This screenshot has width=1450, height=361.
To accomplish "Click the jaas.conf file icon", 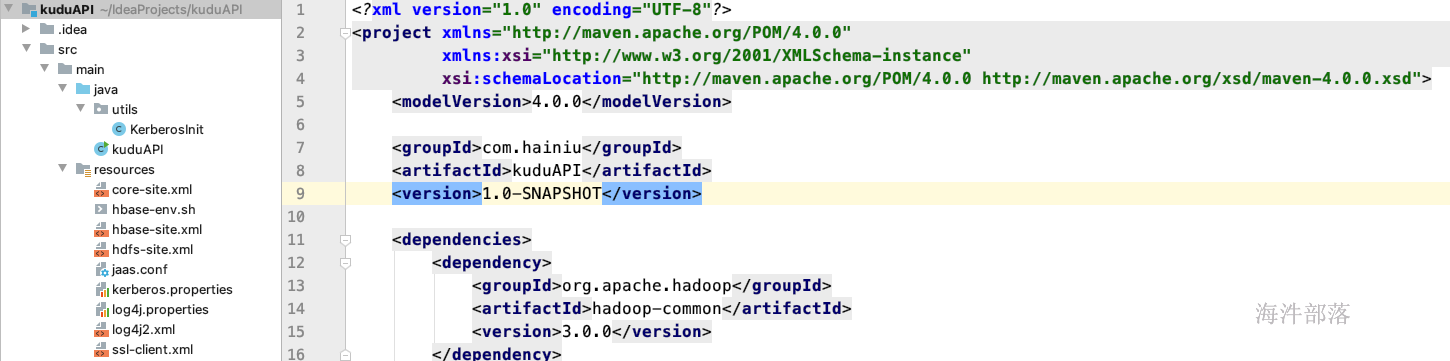I will (x=101, y=269).
